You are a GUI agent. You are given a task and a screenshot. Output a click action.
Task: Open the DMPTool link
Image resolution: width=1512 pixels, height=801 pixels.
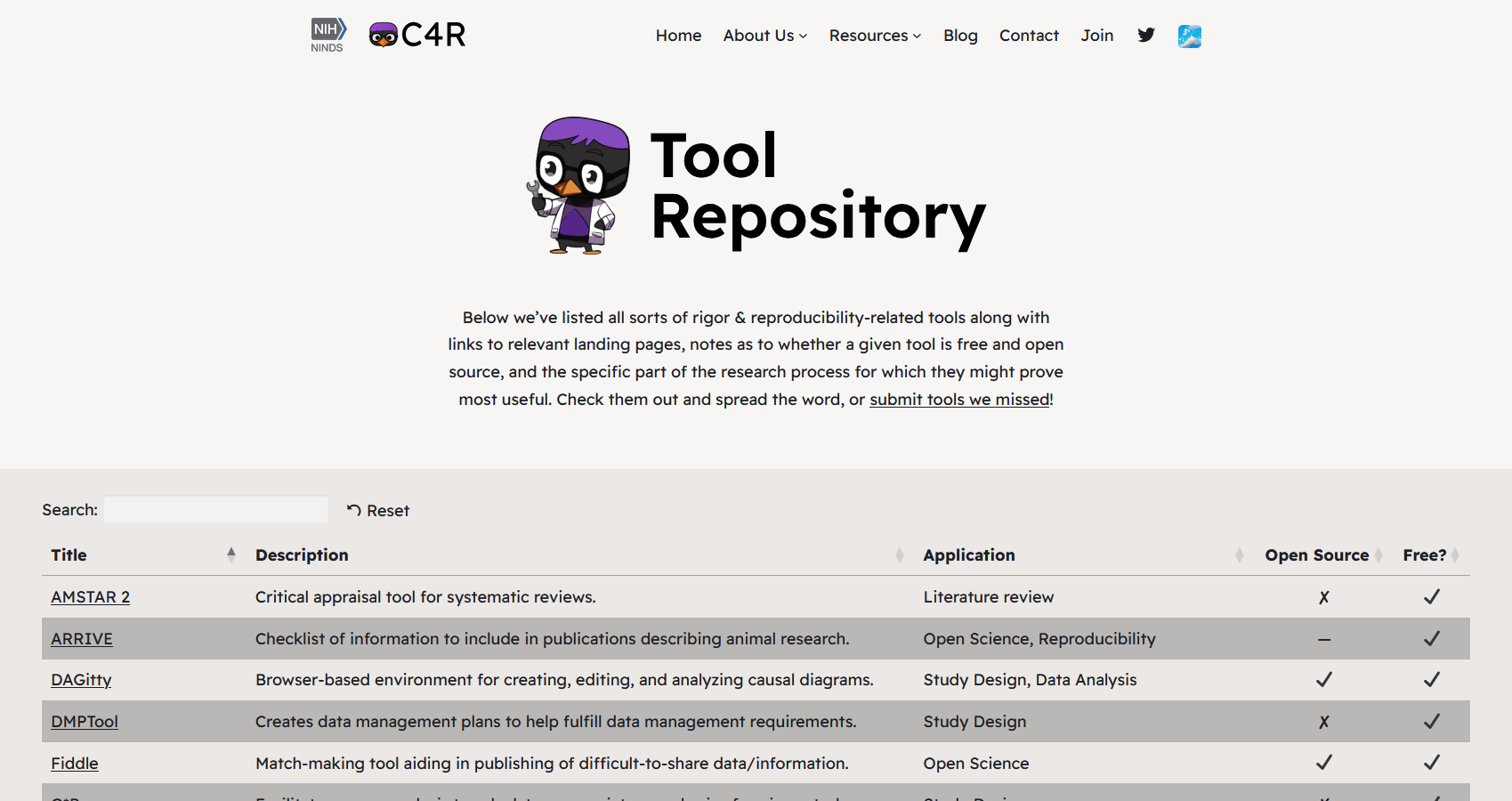click(x=85, y=722)
